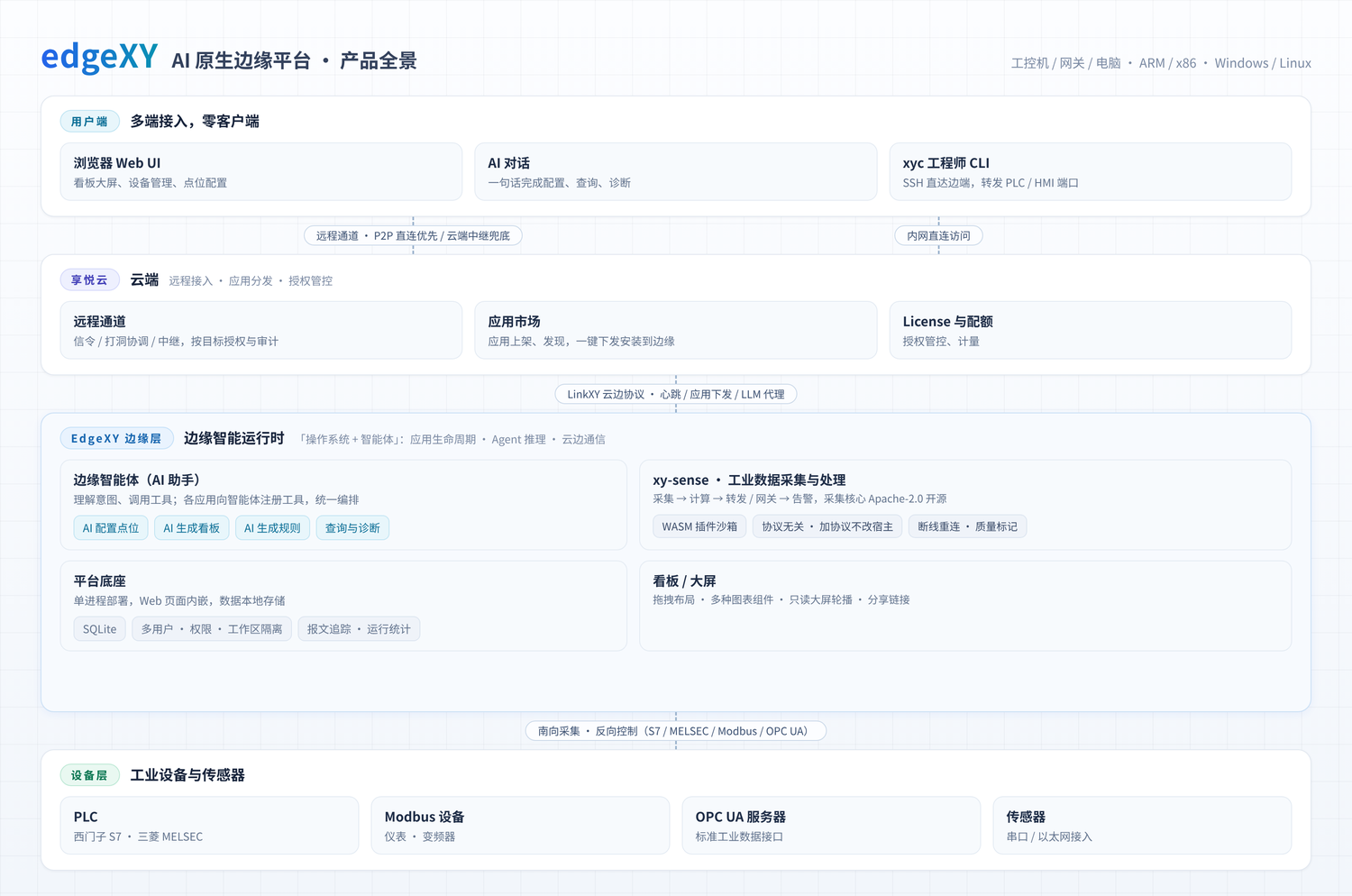Click the 用户端 layer badge
Viewport: 1352px width, 896px height.
[89, 121]
